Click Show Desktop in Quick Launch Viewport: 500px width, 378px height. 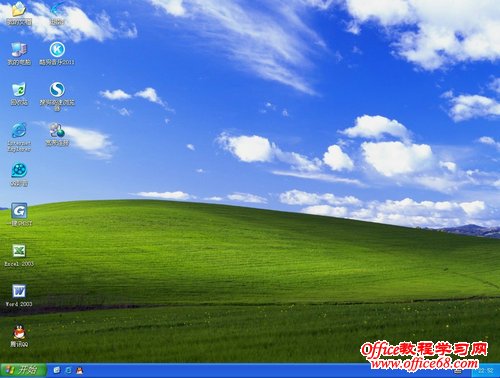pos(57,370)
